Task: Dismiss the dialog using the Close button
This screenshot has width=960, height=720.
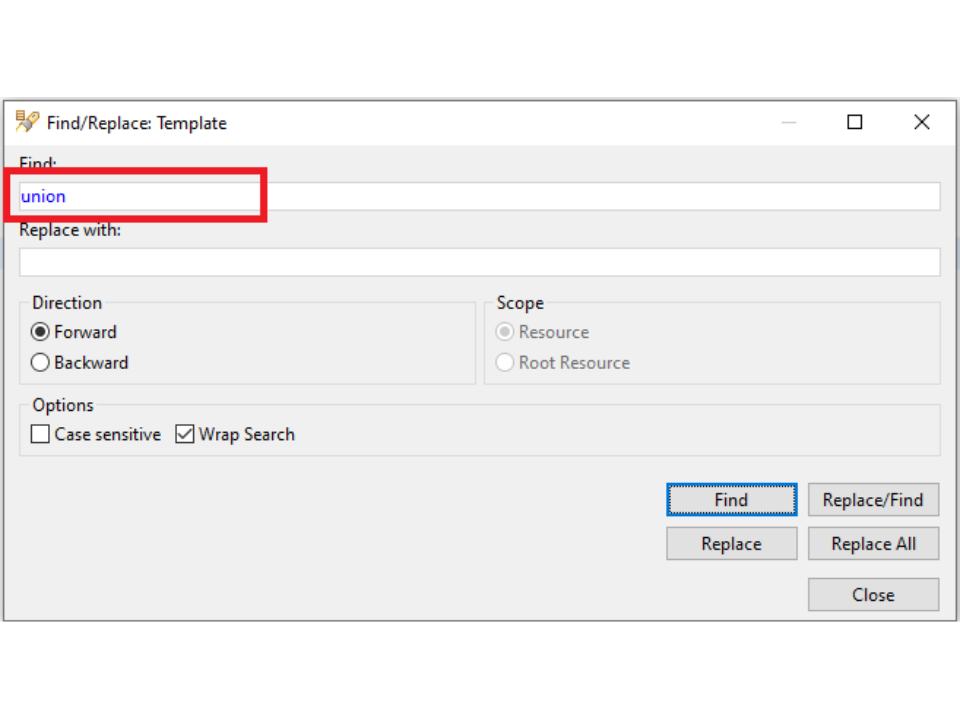Action: pyautogui.click(x=873, y=595)
